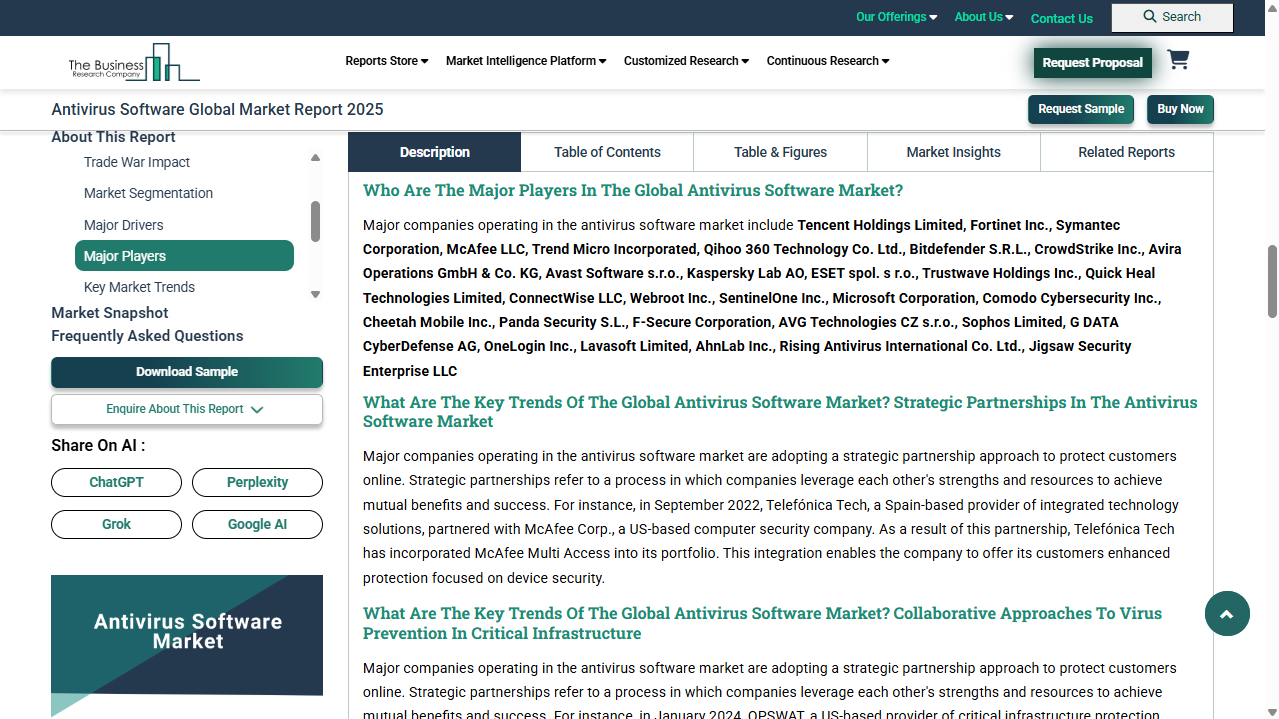The width and height of the screenshot is (1279, 719).
Task: Click the Major Players heading in the article
Action: [633, 190]
